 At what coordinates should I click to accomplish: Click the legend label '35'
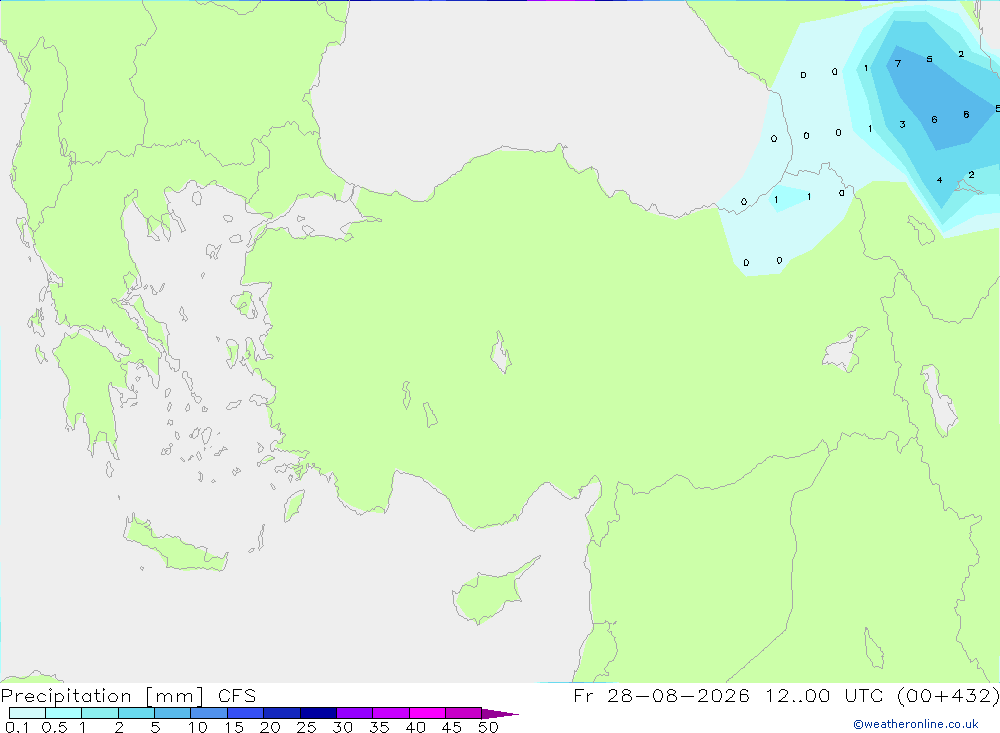(379, 727)
